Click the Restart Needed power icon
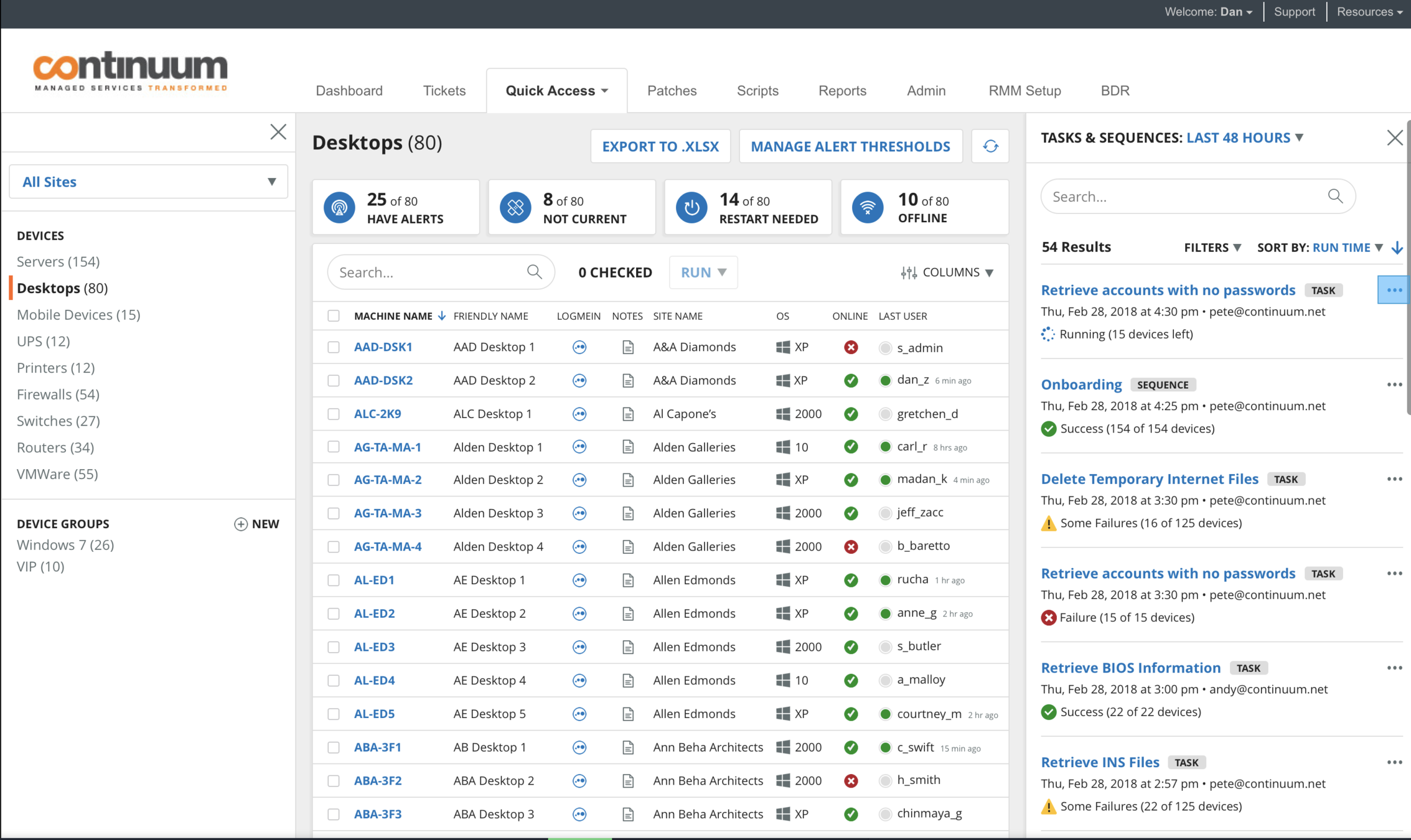This screenshot has height=840, width=1411. pos(691,207)
